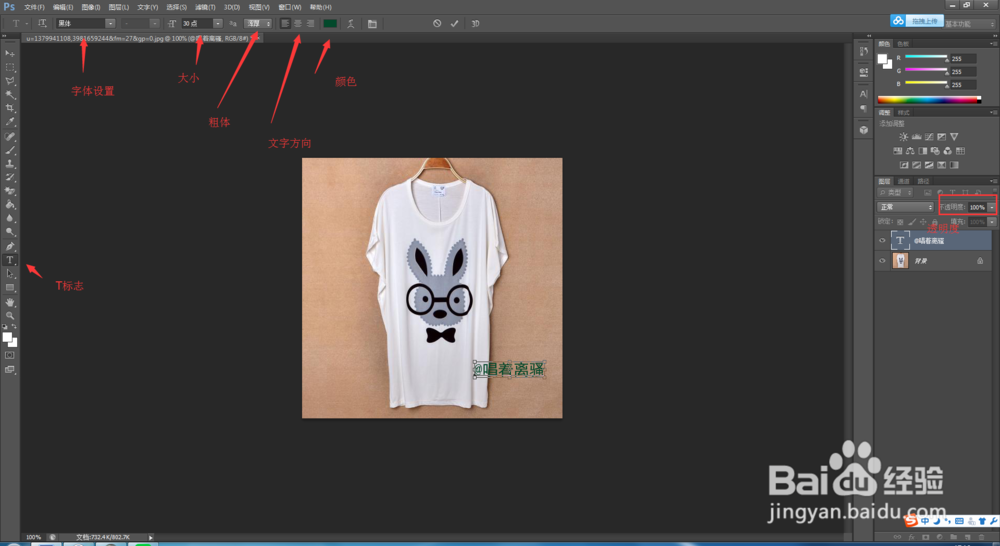
Task: Open the 图像(I) menu
Action: tap(91, 7)
